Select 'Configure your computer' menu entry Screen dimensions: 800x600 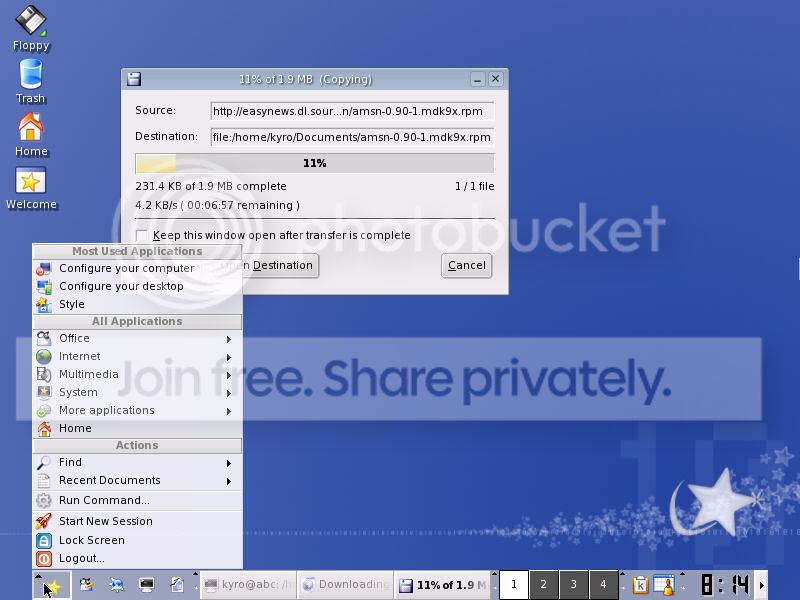click(x=126, y=268)
